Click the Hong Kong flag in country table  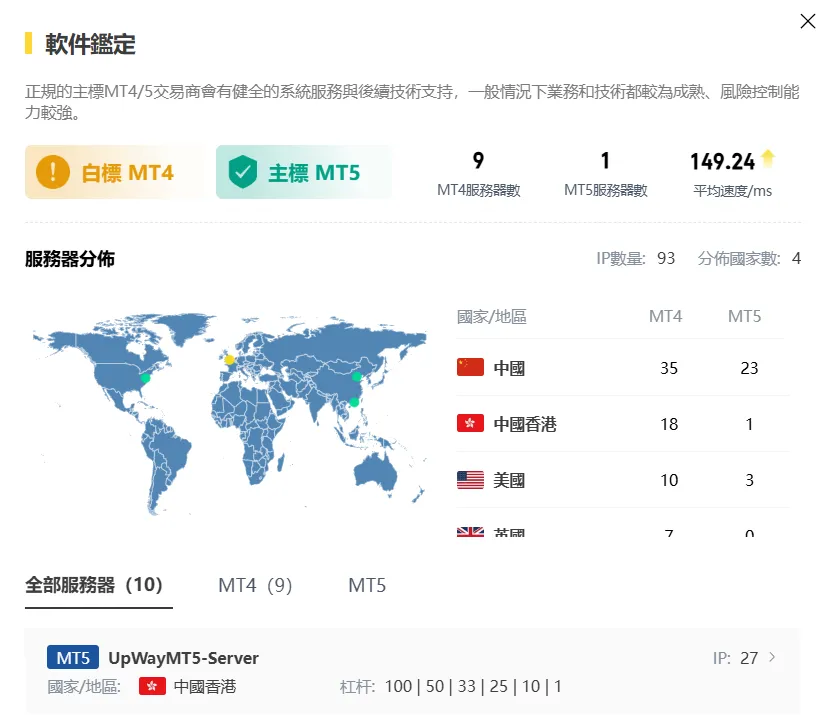pyautogui.click(x=470, y=423)
